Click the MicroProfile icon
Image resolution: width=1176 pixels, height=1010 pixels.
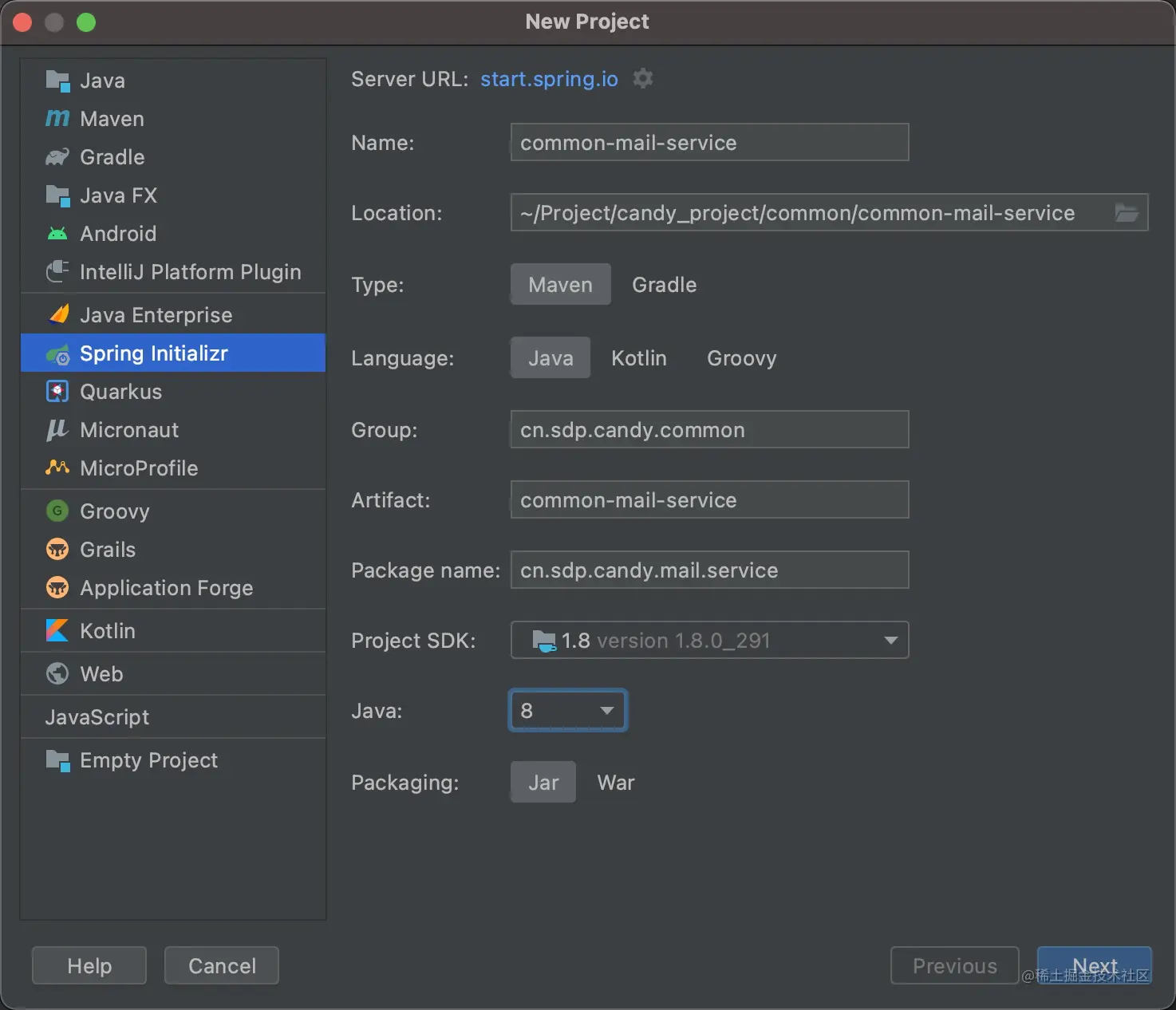pyautogui.click(x=57, y=468)
